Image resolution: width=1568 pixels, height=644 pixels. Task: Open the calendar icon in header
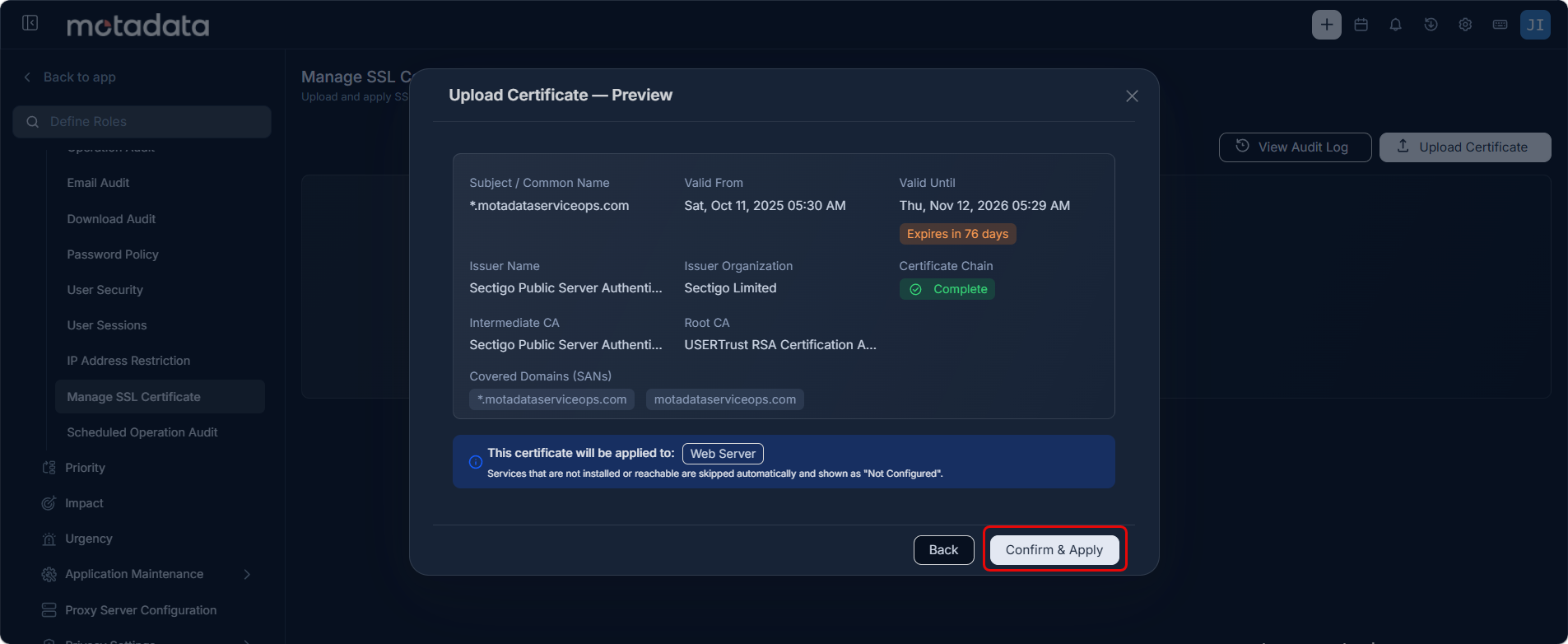coord(1361,25)
